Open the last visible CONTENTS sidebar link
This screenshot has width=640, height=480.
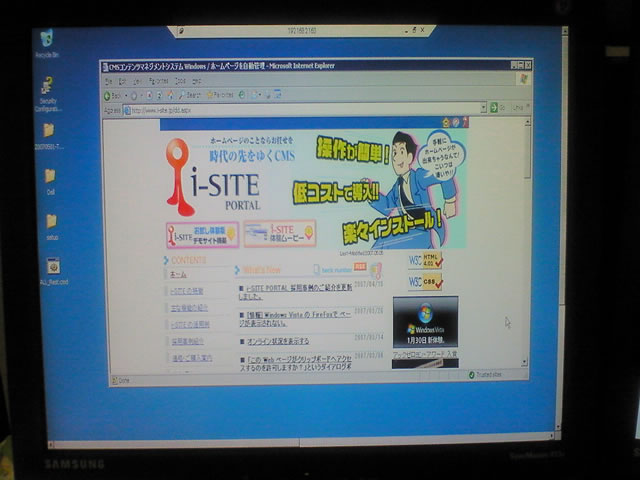[192, 358]
